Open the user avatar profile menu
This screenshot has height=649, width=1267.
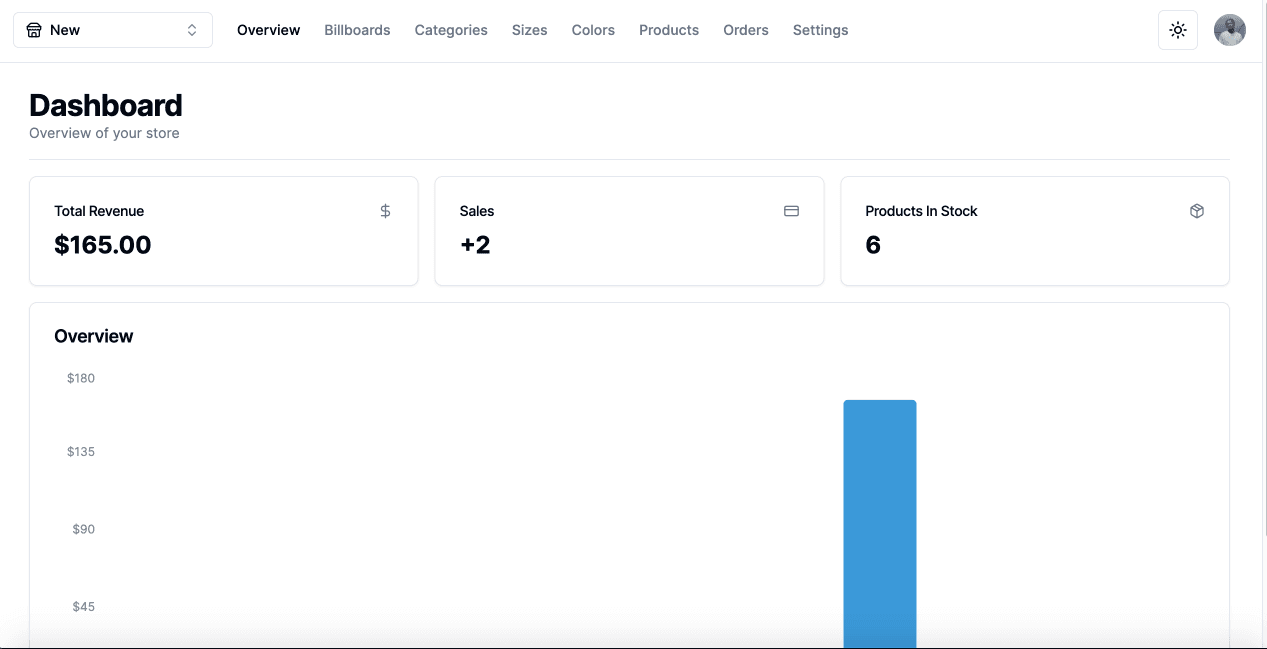(1229, 30)
